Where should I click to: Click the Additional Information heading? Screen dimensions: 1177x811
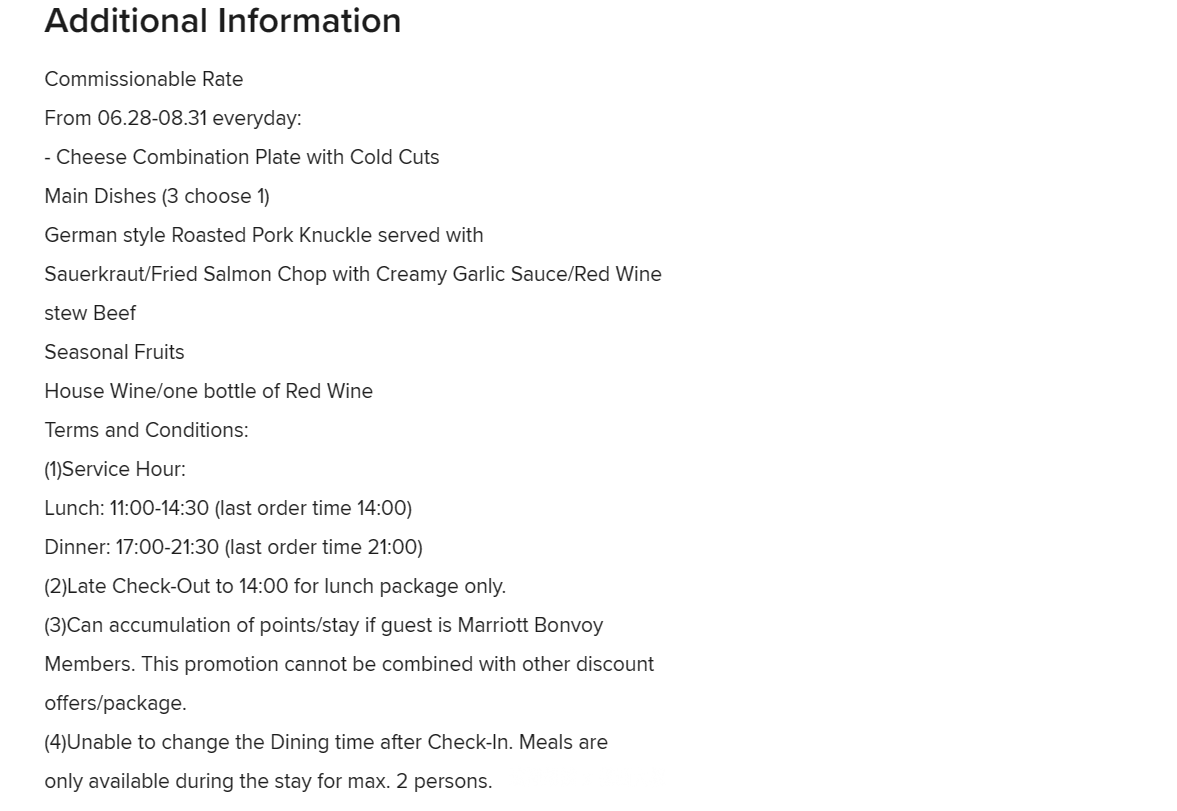click(x=223, y=20)
